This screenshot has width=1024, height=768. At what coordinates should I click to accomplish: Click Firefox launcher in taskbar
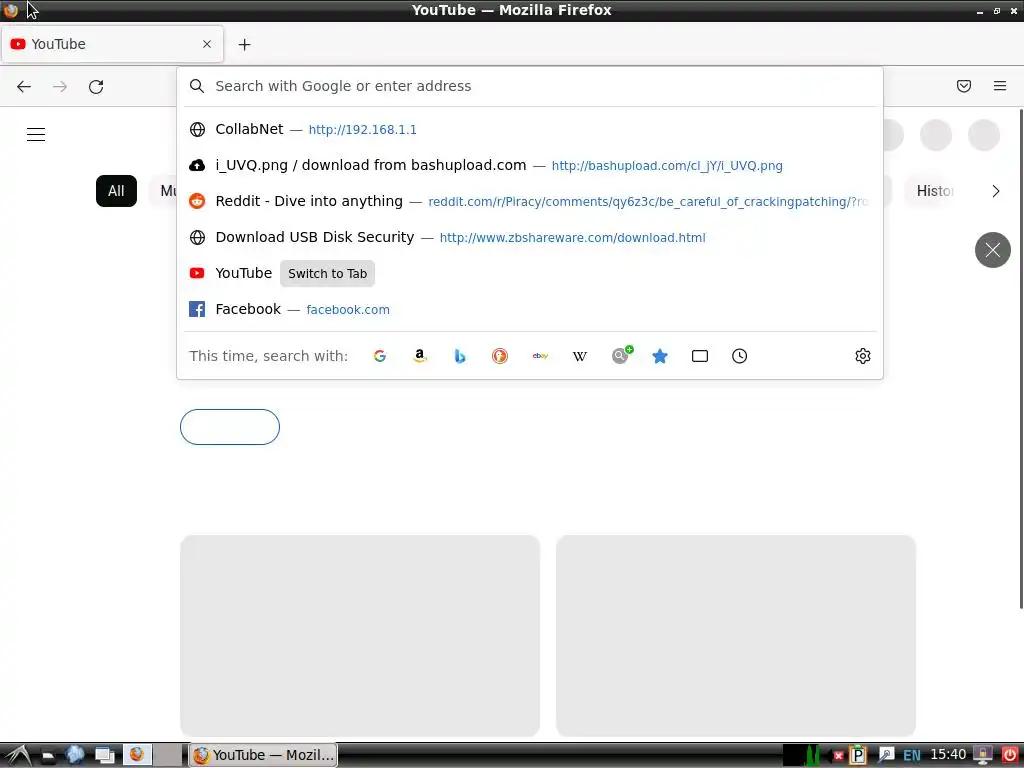(136, 755)
